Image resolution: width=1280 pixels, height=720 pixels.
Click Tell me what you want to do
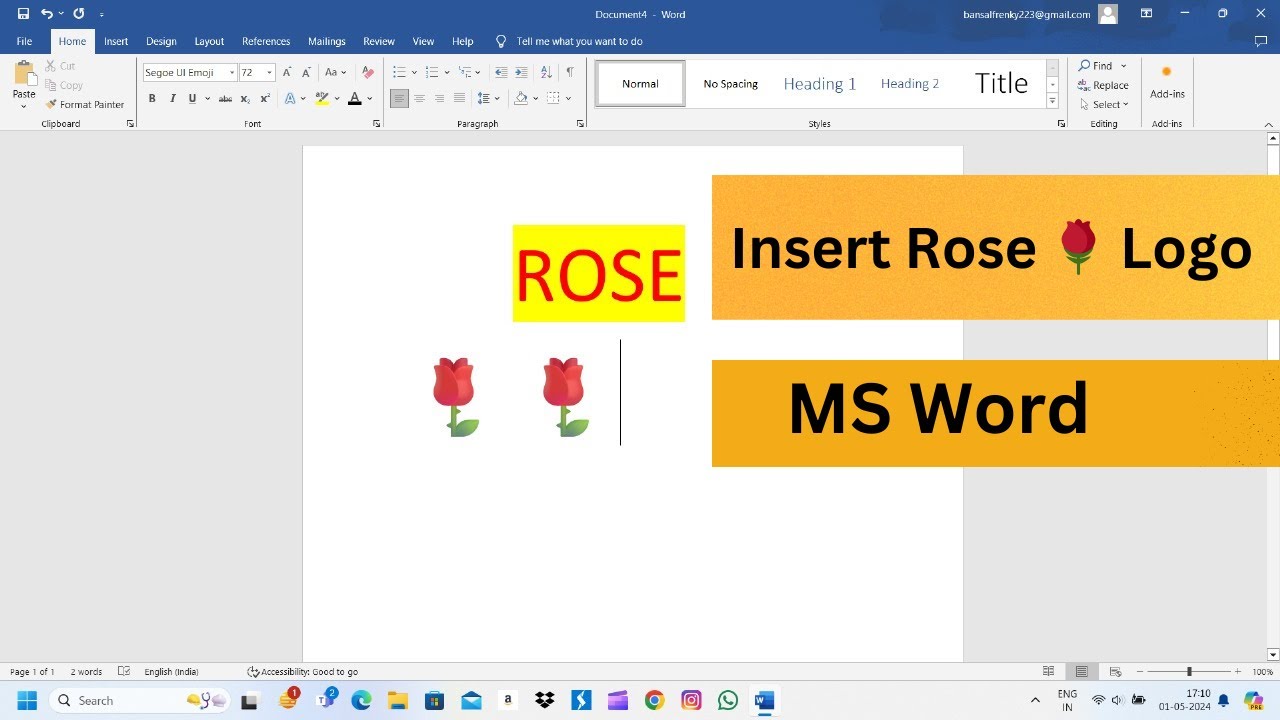[x=579, y=41]
